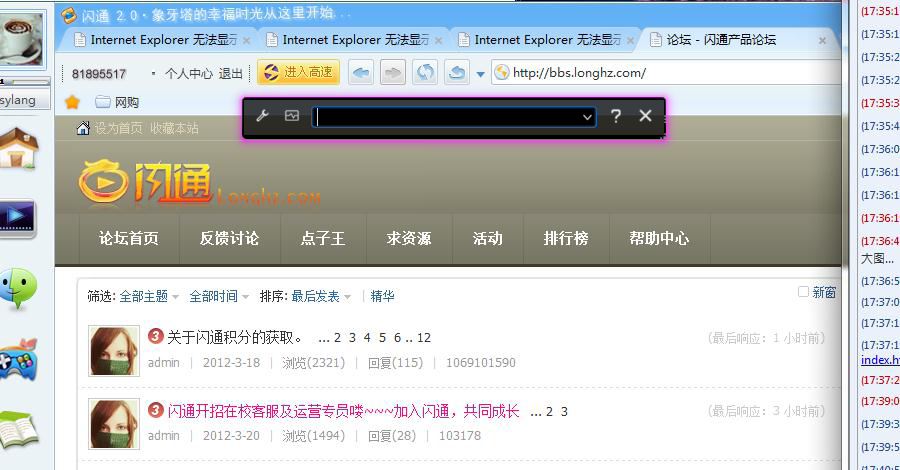Open the 求资源 navigation item
900x470 pixels.
(x=409, y=238)
